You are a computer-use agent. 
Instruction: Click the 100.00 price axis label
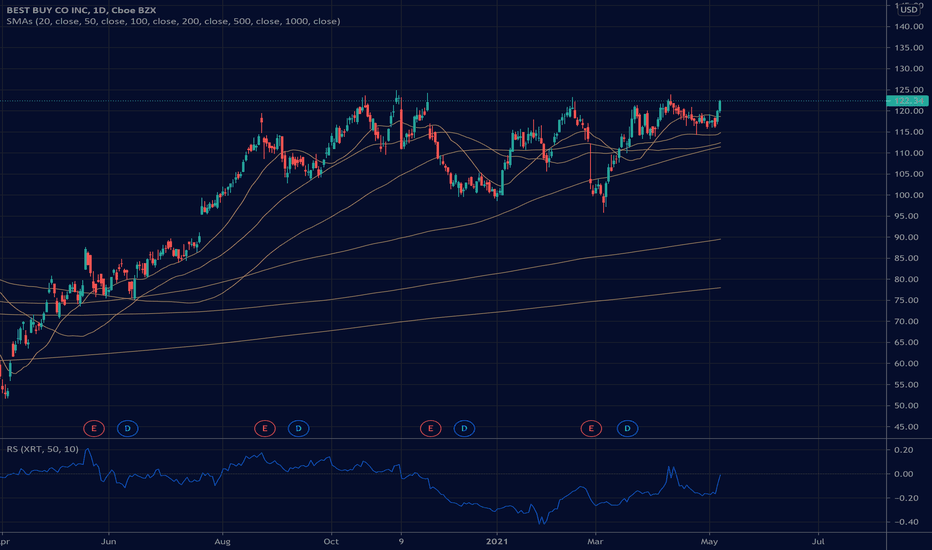tap(909, 195)
